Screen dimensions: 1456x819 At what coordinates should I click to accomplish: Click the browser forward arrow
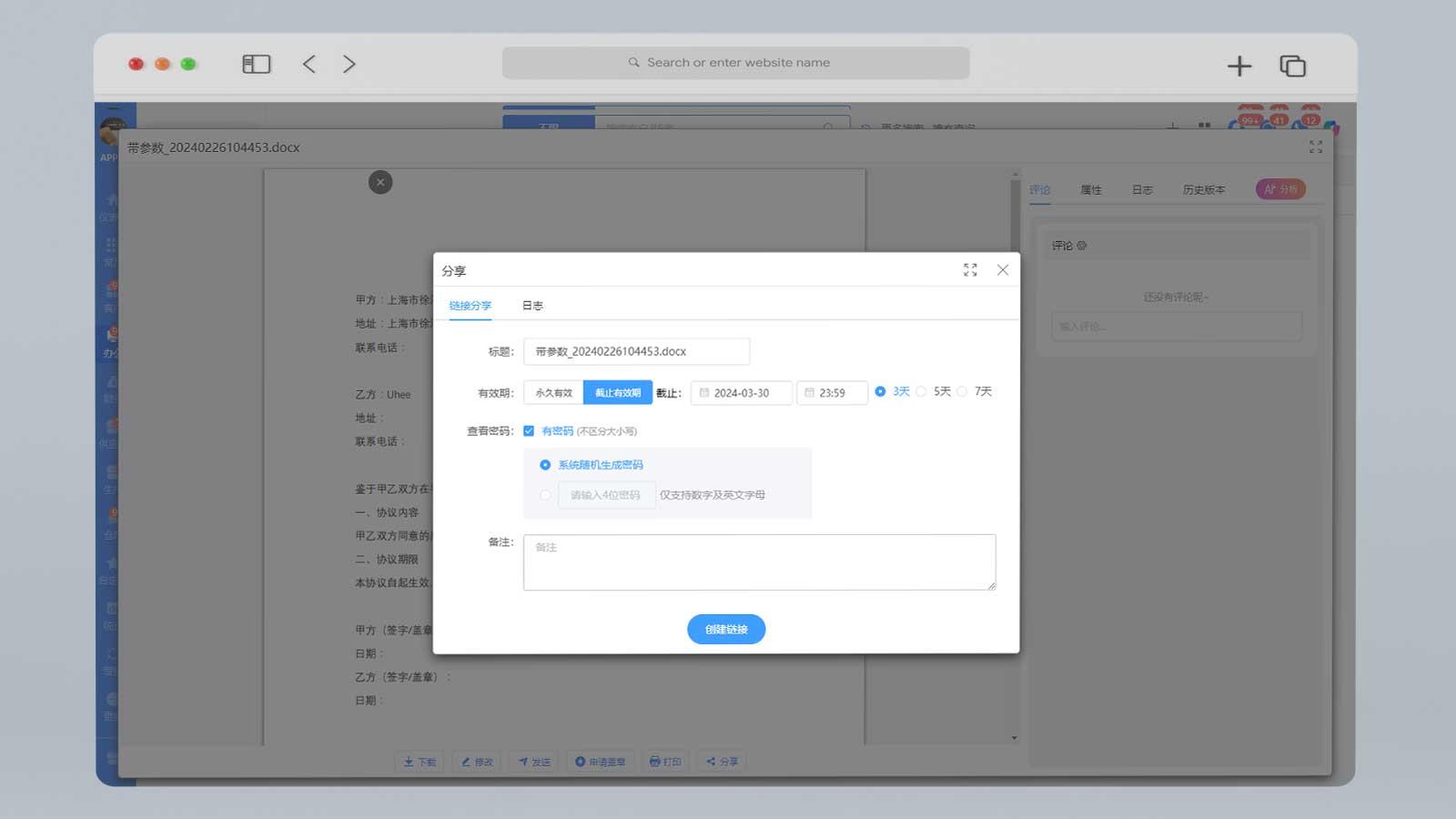[x=349, y=64]
